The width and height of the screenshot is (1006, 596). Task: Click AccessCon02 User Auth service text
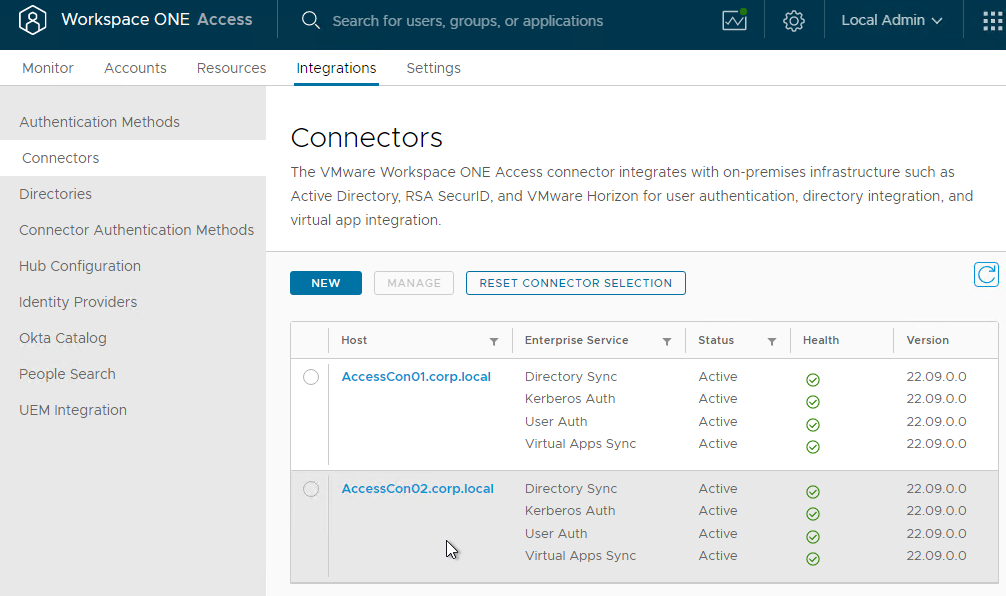(556, 533)
